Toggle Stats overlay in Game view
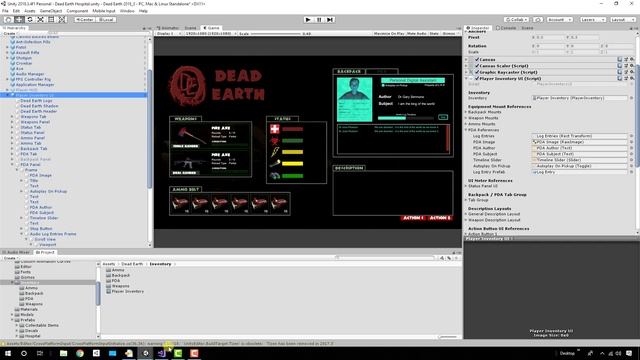Image resolution: width=640 pixels, height=360 pixels. click(434, 33)
